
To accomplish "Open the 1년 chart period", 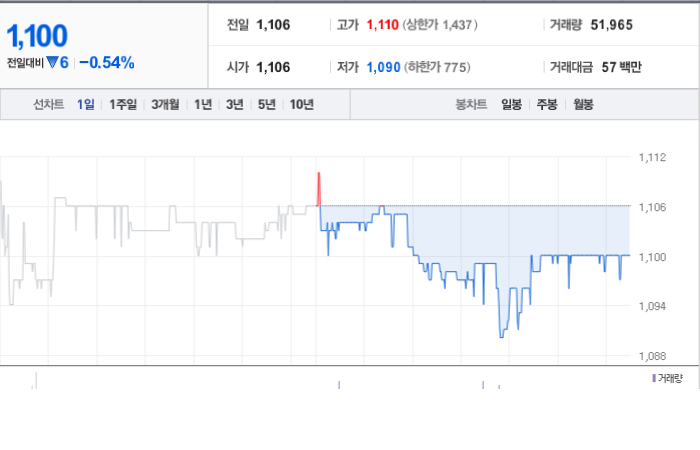I will (203, 104).
